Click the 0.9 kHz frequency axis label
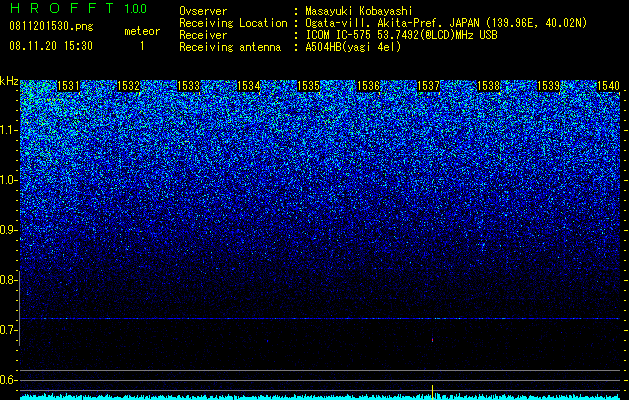This screenshot has width=629, height=400. pyautogui.click(x=9, y=230)
